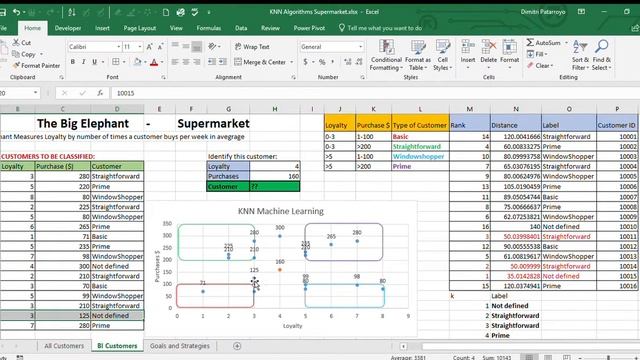640x360 pixels.
Task: Decrease font size with smaller A icon
Action: 160,47
